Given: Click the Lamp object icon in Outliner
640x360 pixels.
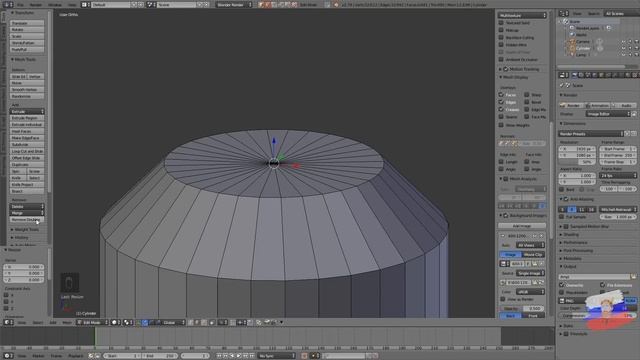Looking at the screenshot, I should [572, 55].
